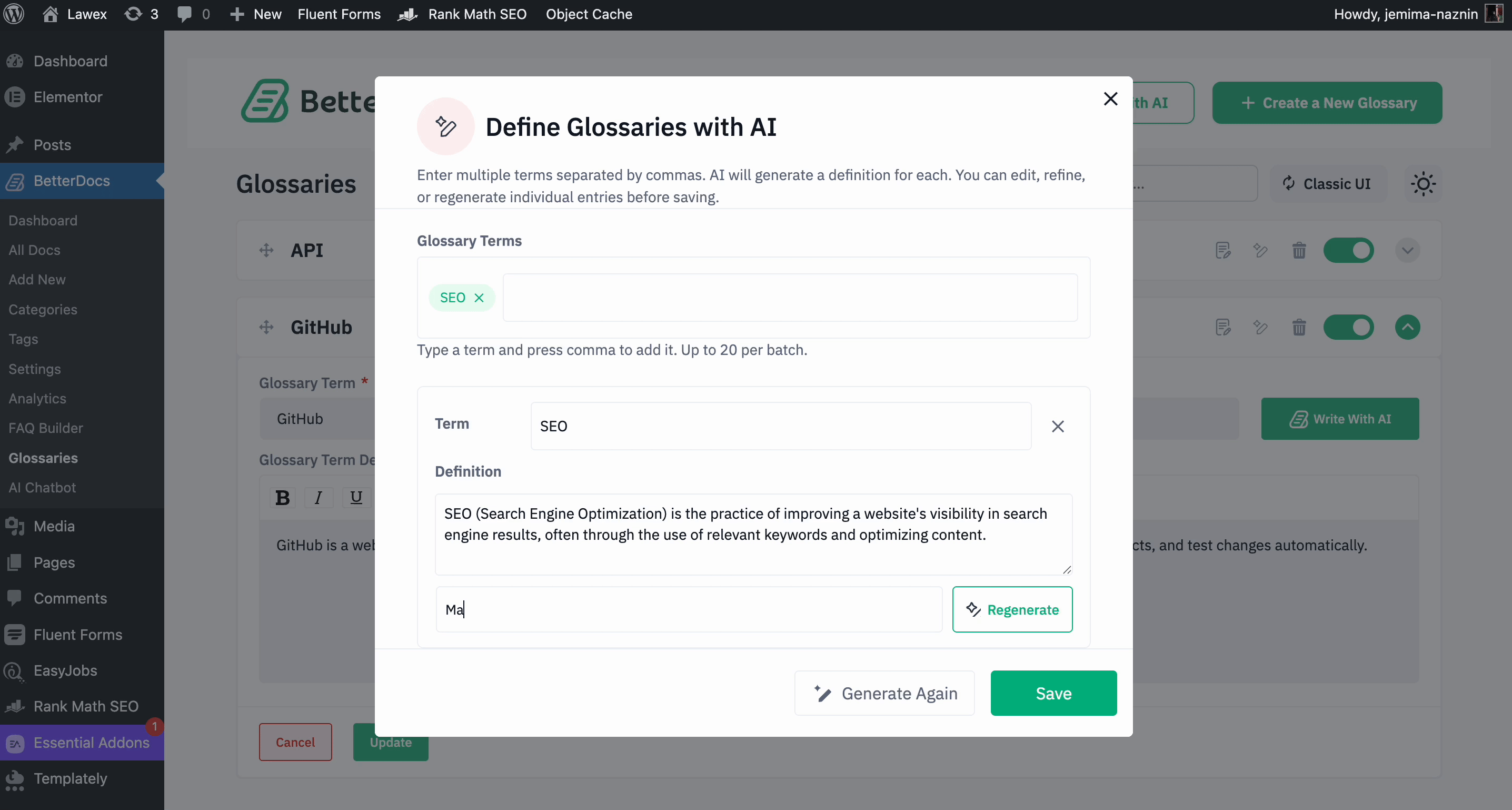Image resolution: width=1512 pixels, height=810 pixels.
Task: Click the Write With AI button
Action: (1340, 419)
